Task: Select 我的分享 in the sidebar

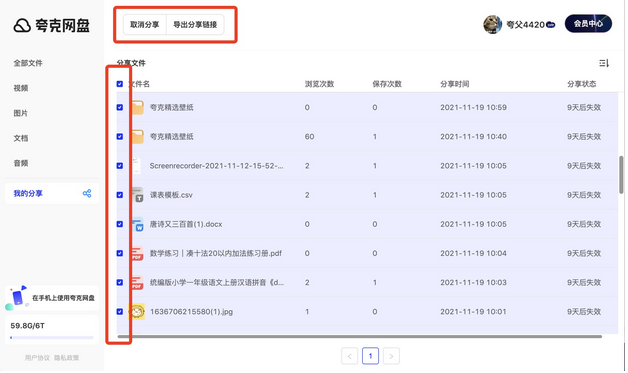Action: (x=52, y=194)
